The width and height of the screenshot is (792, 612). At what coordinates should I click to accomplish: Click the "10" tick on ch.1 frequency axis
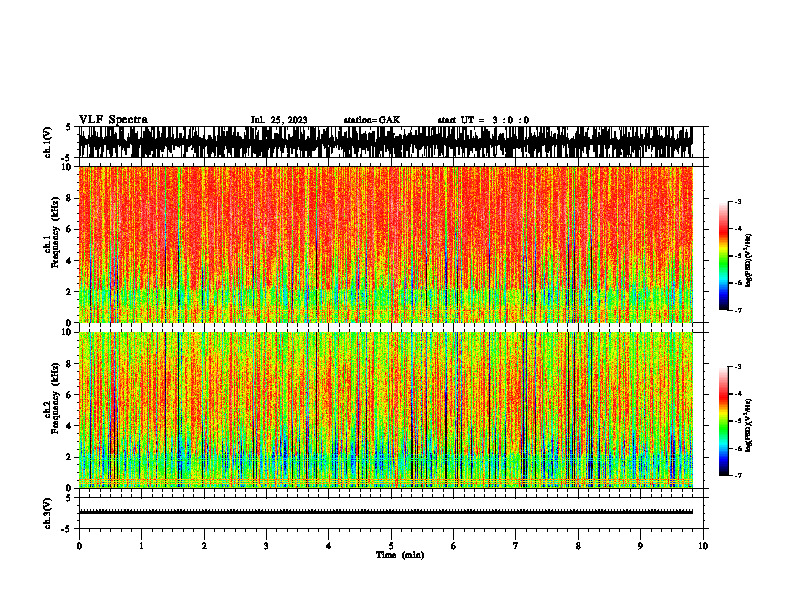point(67,167)
